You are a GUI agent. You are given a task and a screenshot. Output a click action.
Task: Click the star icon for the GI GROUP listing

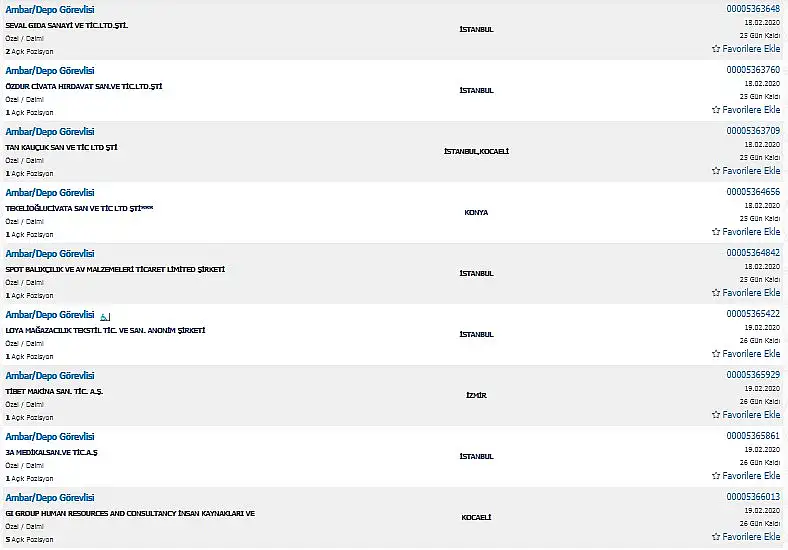point(716,537)
